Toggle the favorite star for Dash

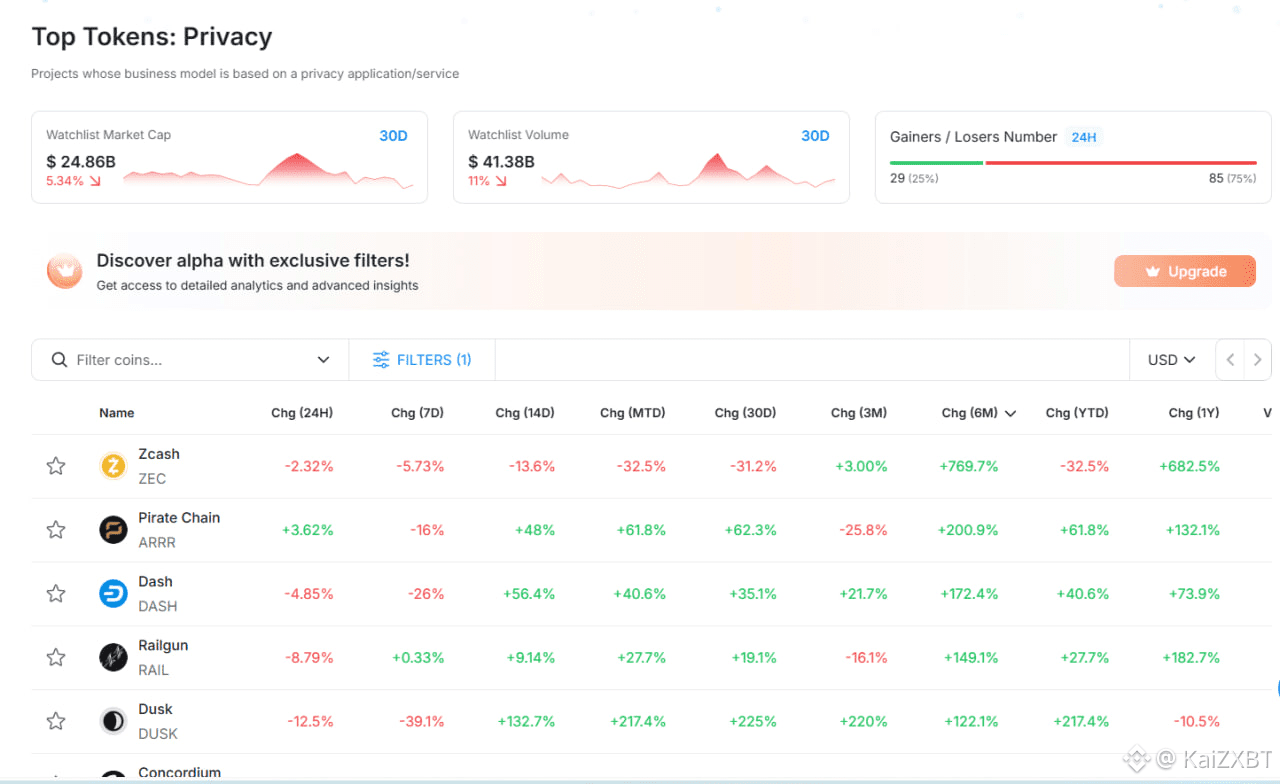point(56,594)
